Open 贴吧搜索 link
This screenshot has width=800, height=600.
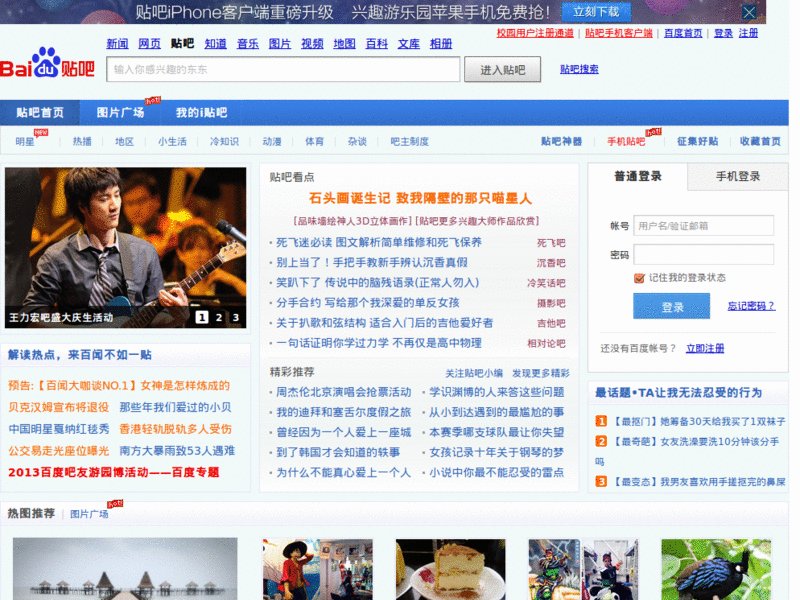(579, 69)
